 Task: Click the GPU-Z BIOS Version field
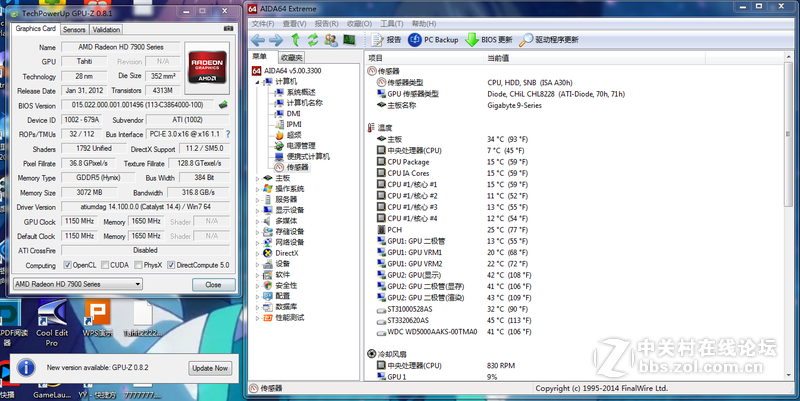(138, 105)
